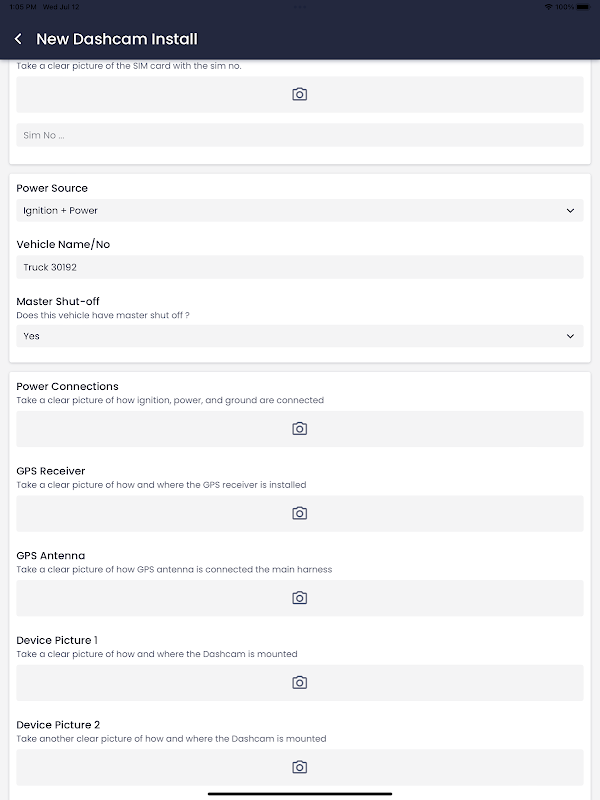Tap the SIM card photo camera icon
The height and width of the screenshot is (800, 600).
click(299, 94)
